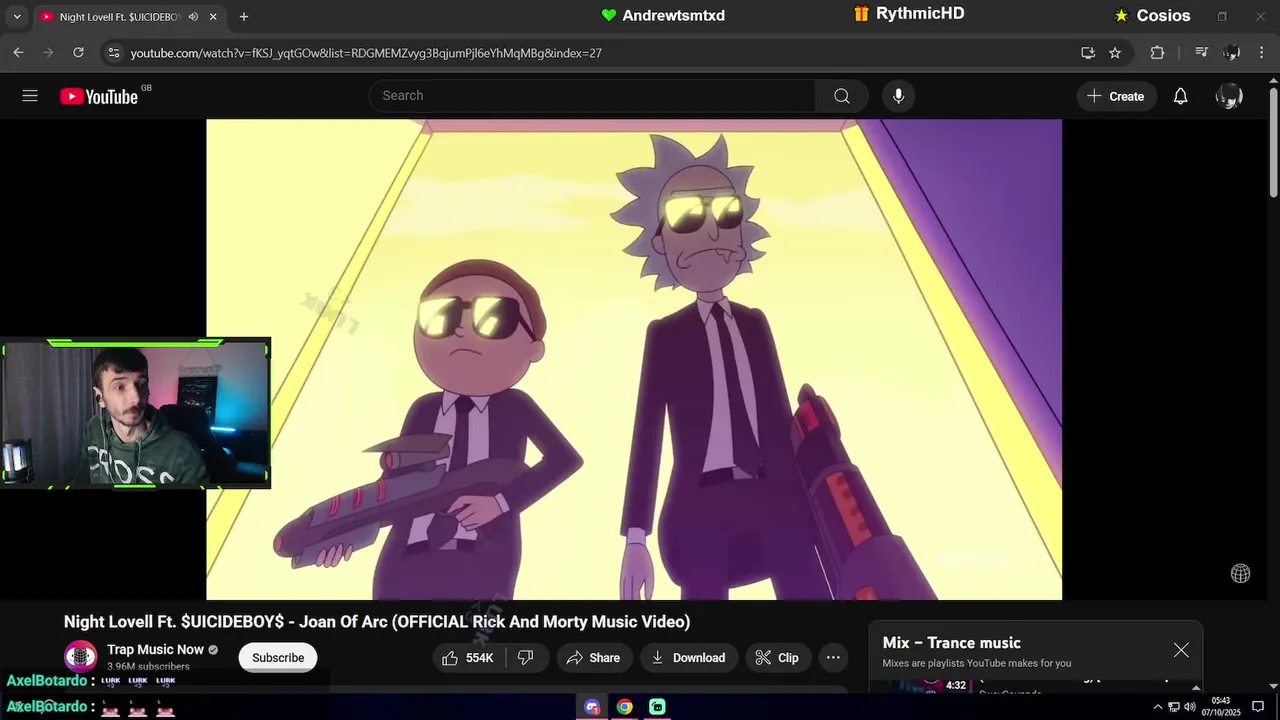Like the video with thumbs up

click(x=468, y=657)
